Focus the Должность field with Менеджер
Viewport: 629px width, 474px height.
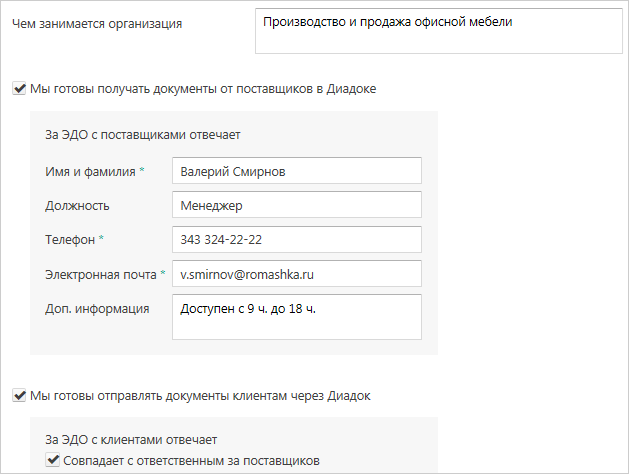[296, 206]
